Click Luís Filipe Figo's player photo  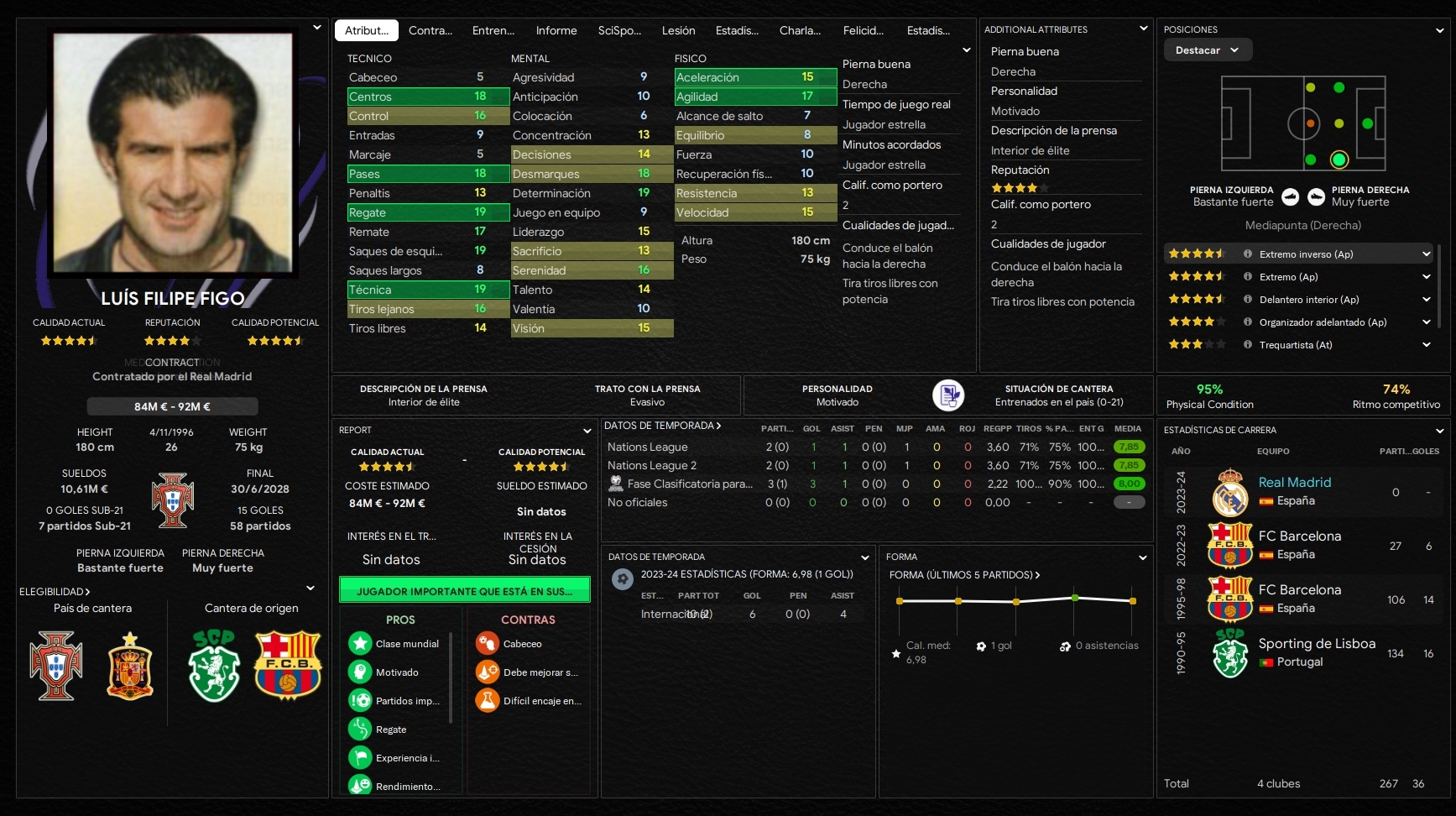pyautogui.click(x=173, y=153)
